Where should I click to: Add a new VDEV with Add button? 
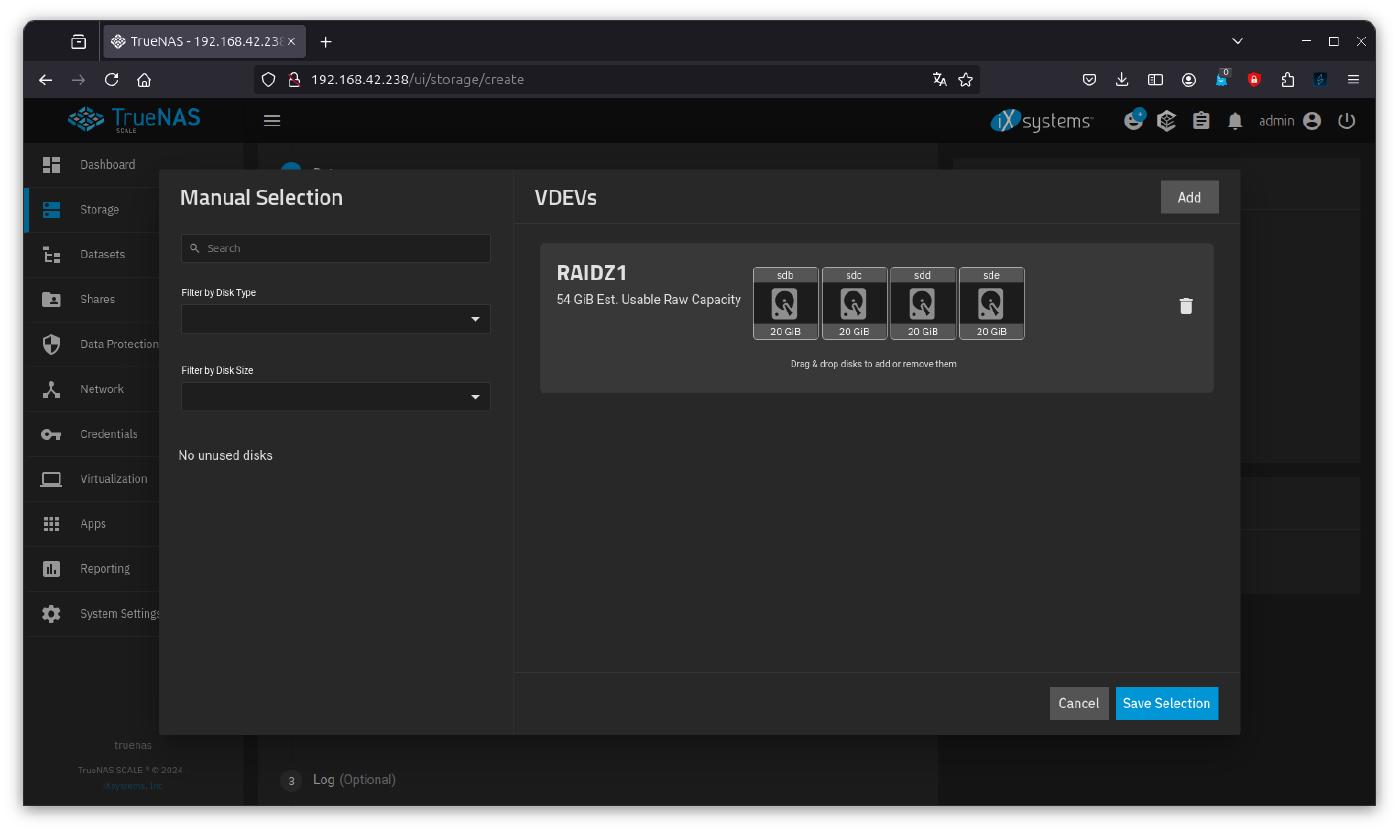tap(1189, 197)
